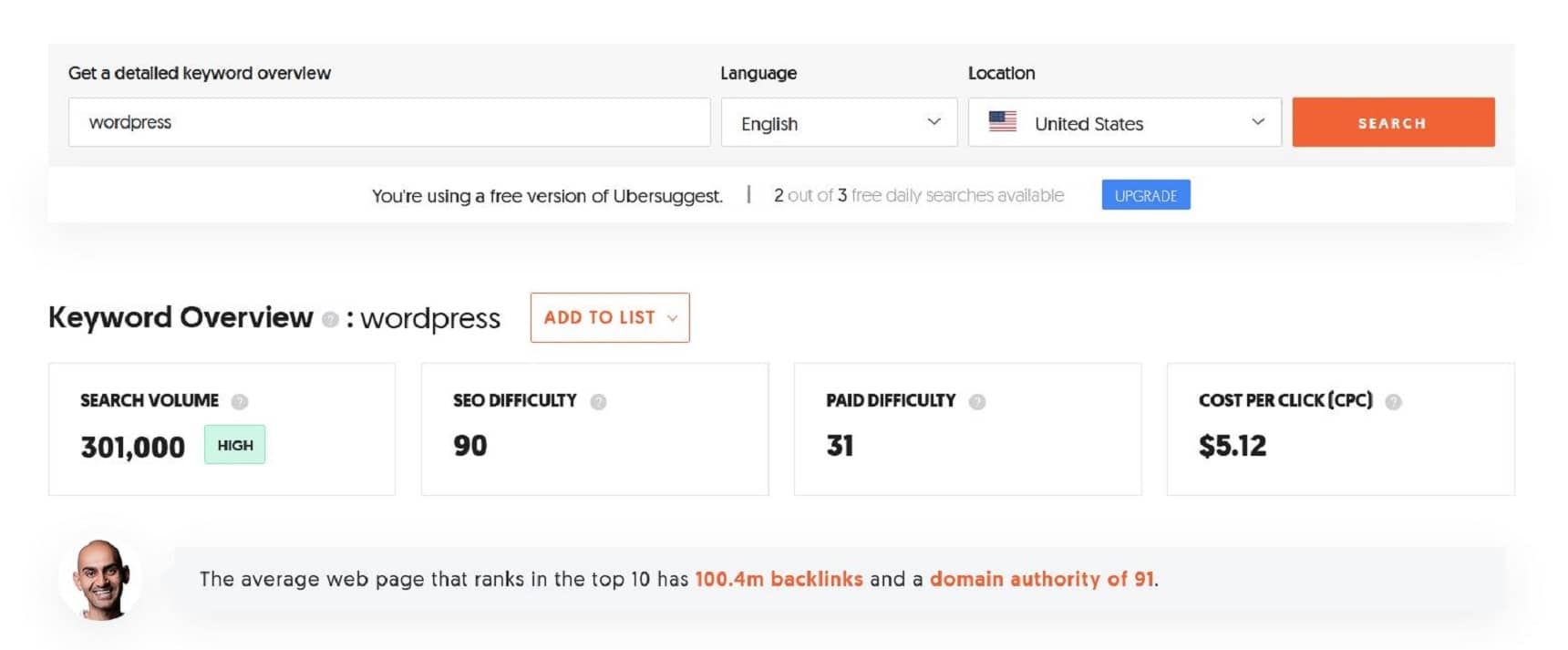Open the English language dropdown
1568x650 pixels.
coord(839,122)
